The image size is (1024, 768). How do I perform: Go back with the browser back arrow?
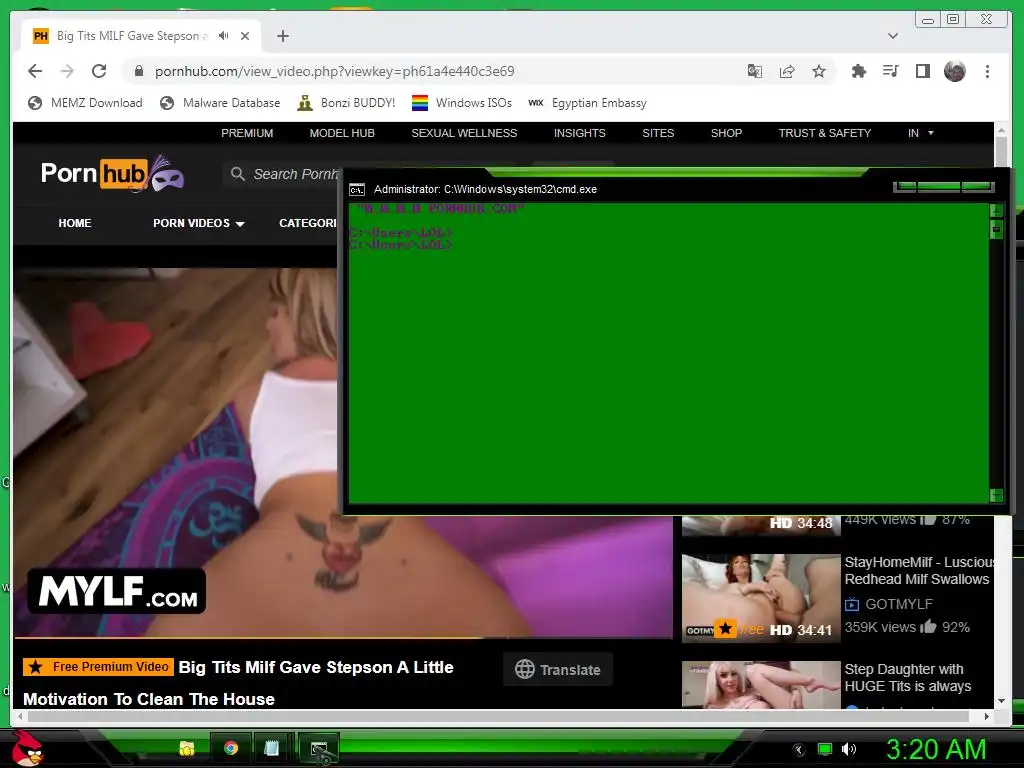tap(35, 71)
